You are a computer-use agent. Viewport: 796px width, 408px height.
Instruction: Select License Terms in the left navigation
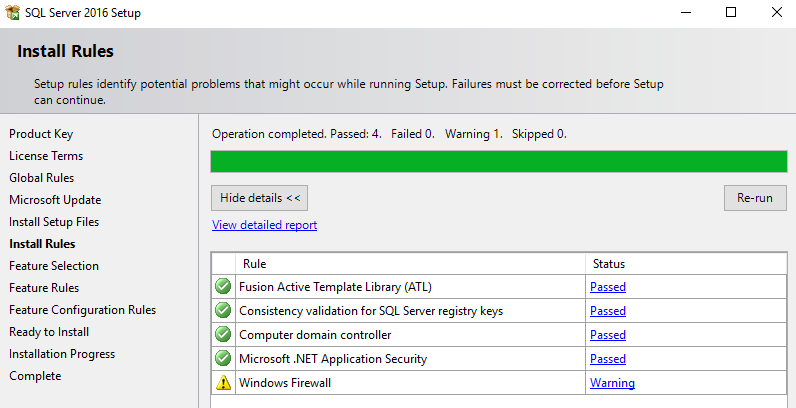click(46, 156)
